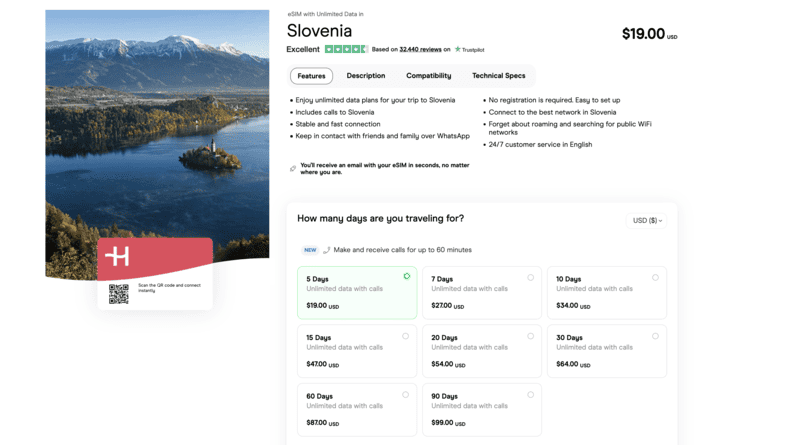Choose the 60 Days $87.00 plan card
This screenshot has height=445, width=800.
pyautogui.click(x=357, y=409)
